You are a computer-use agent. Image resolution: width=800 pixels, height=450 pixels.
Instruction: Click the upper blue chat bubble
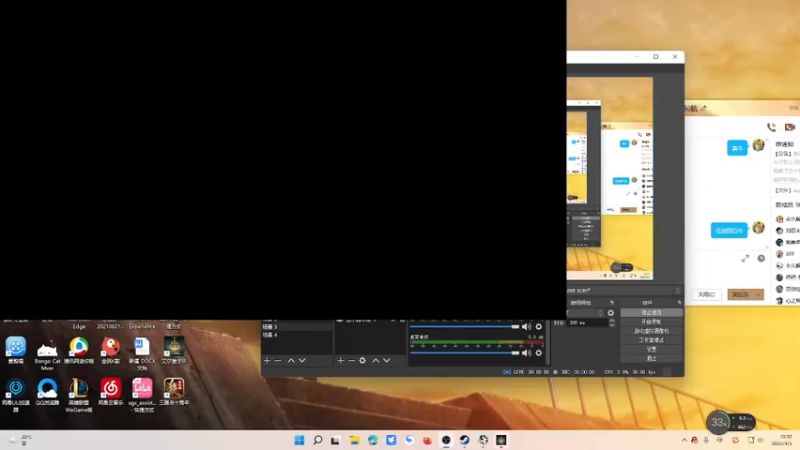[737, 148]
